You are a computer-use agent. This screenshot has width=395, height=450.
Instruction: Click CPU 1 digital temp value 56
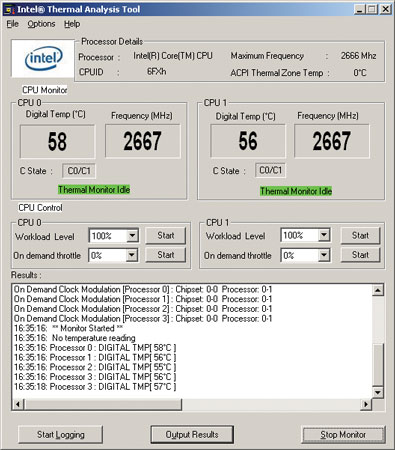coord(248,141)
